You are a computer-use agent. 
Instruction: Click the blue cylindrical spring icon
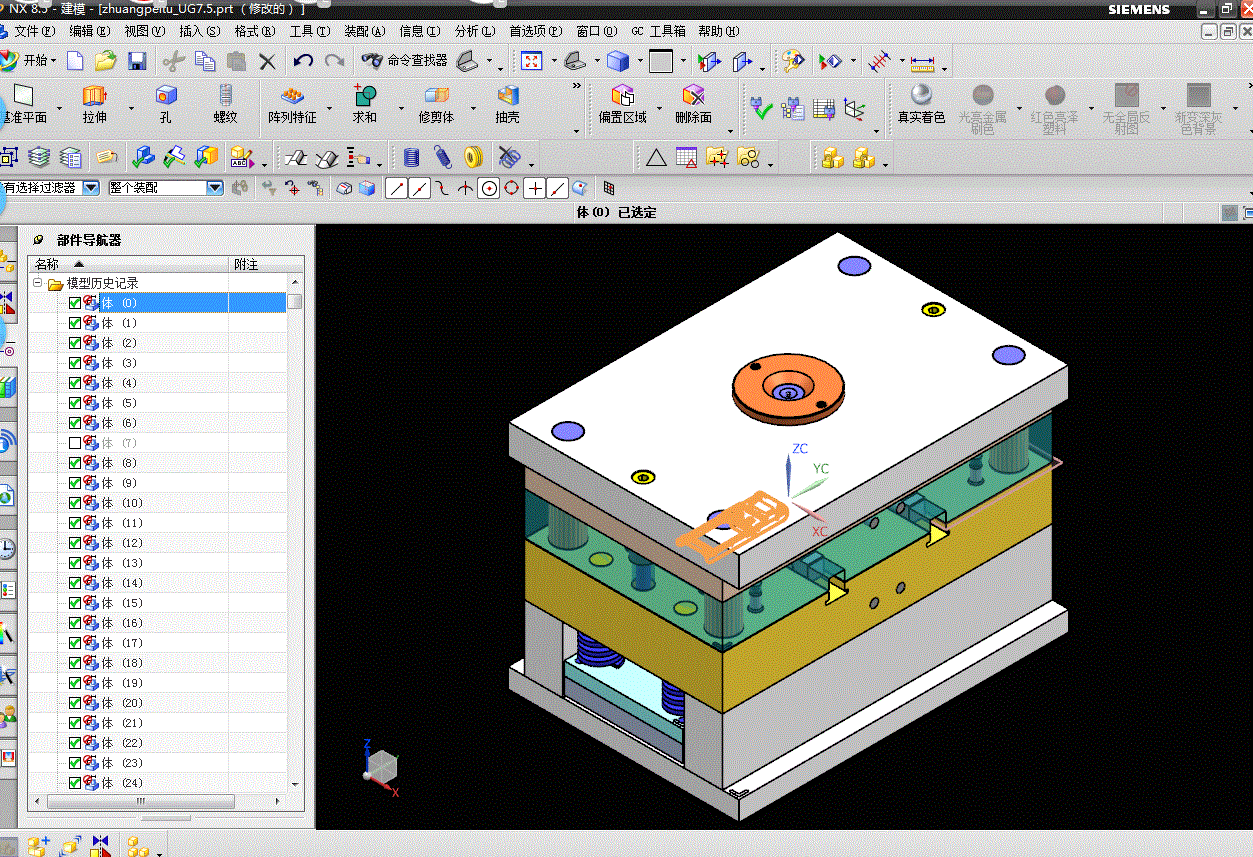click(x=412, y=157)
